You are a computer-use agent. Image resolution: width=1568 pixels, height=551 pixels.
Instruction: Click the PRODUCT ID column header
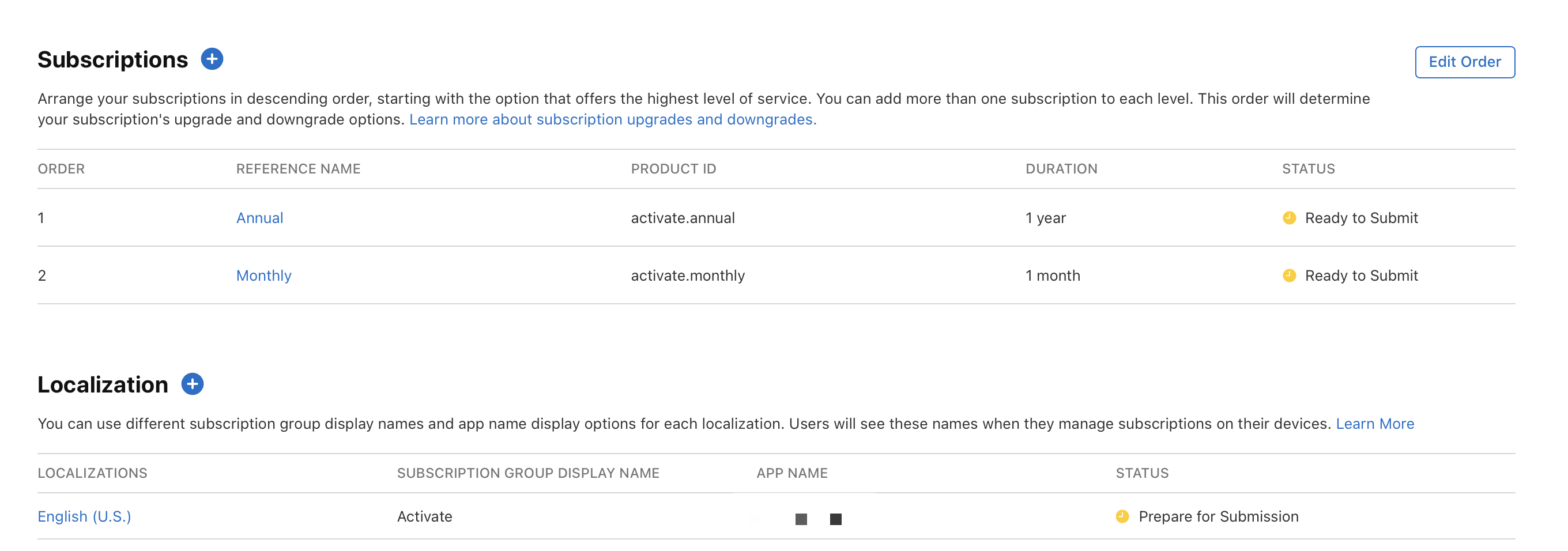[673, 169]
